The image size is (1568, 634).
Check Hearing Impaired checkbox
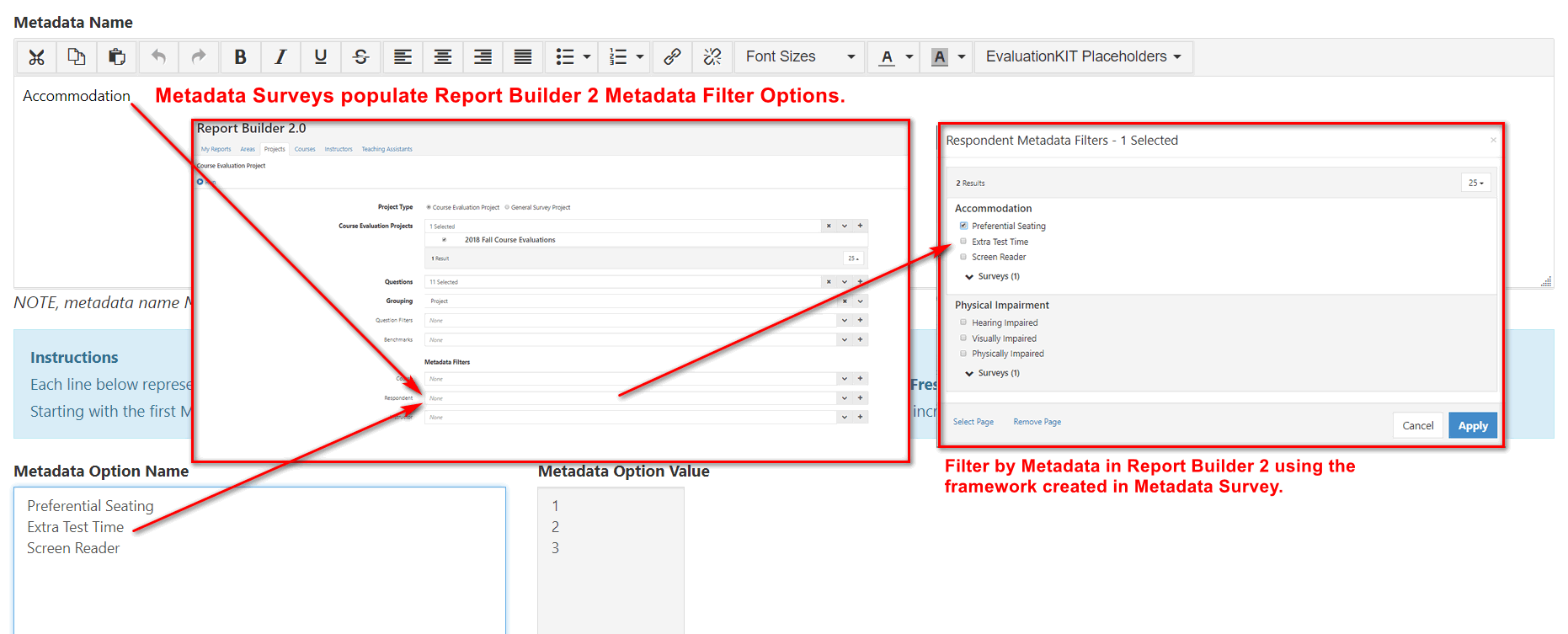click(x=963, y=322)
